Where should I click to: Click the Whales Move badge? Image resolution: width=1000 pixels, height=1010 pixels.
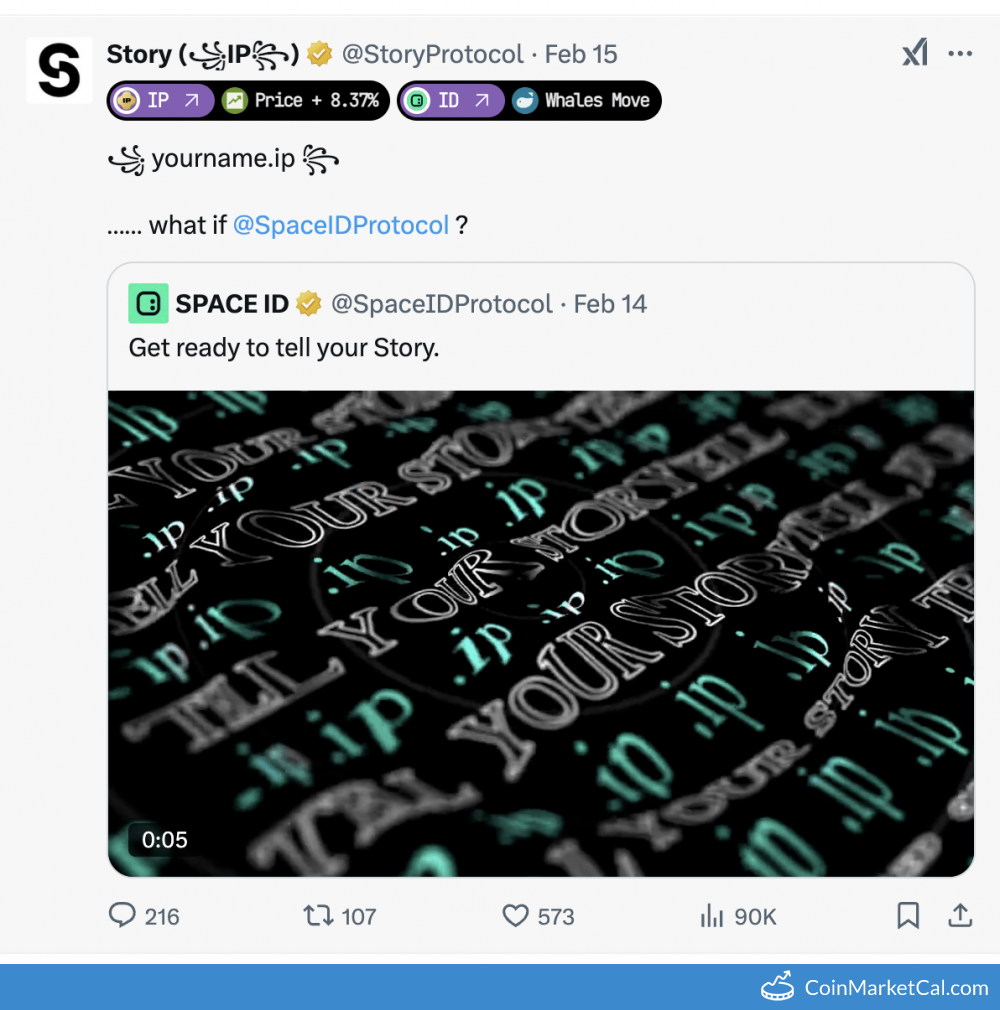click(x=583, y=100)
